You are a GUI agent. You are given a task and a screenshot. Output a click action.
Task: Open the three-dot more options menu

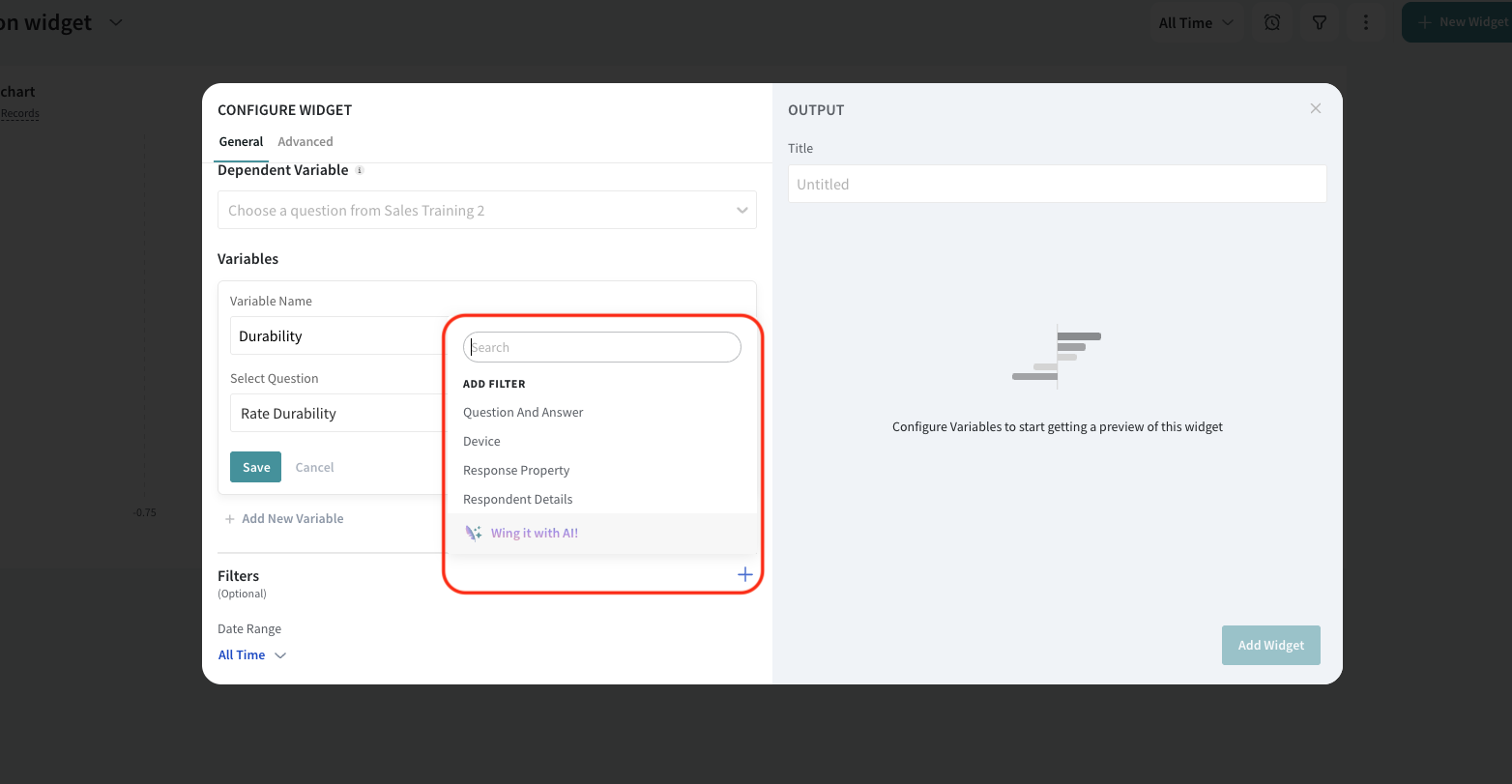(x=1365, y=22)
